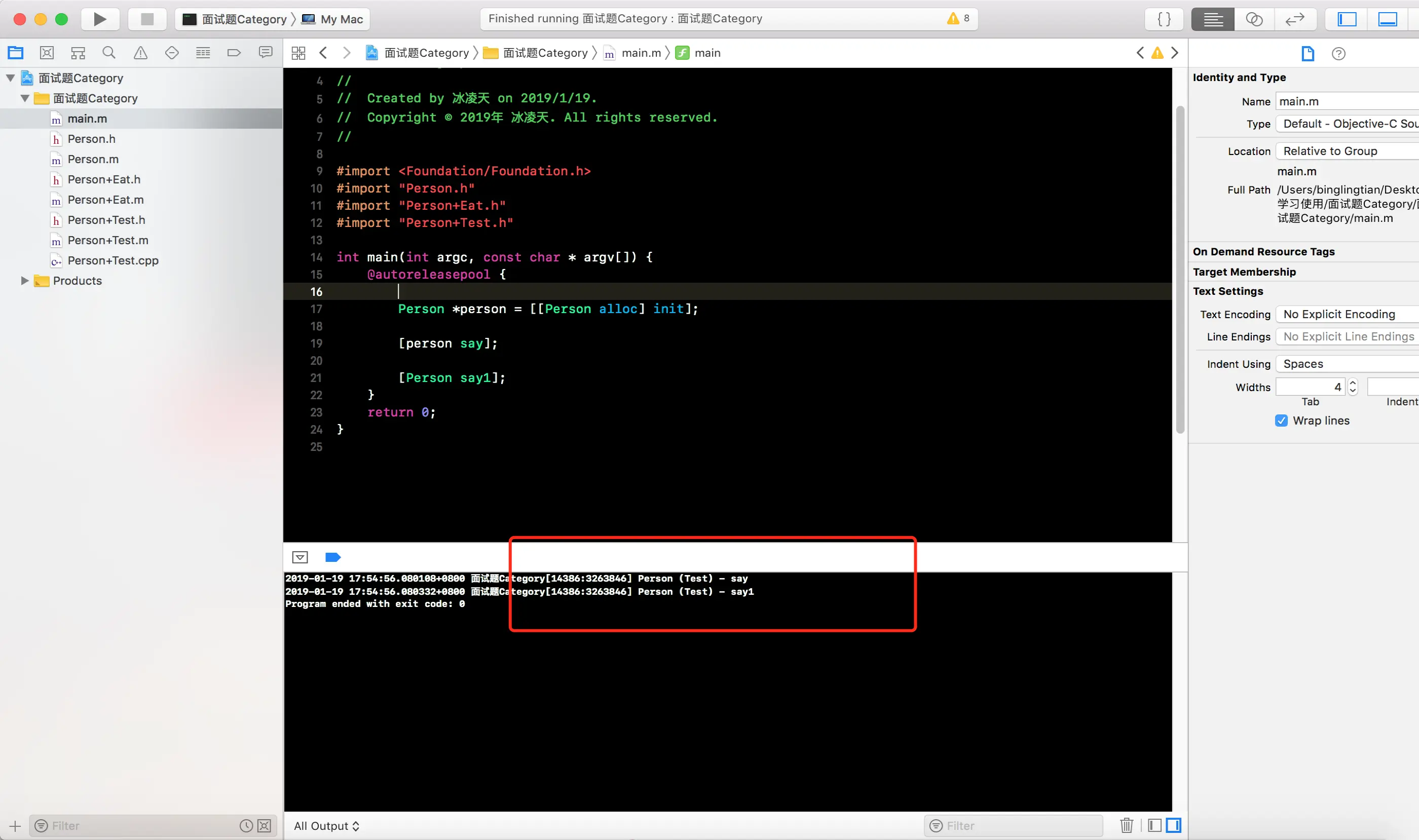This screenshot has width=1419, height=840.
Task: Toggle the Wrap lines checkbox
Action: click(1281, 421)
